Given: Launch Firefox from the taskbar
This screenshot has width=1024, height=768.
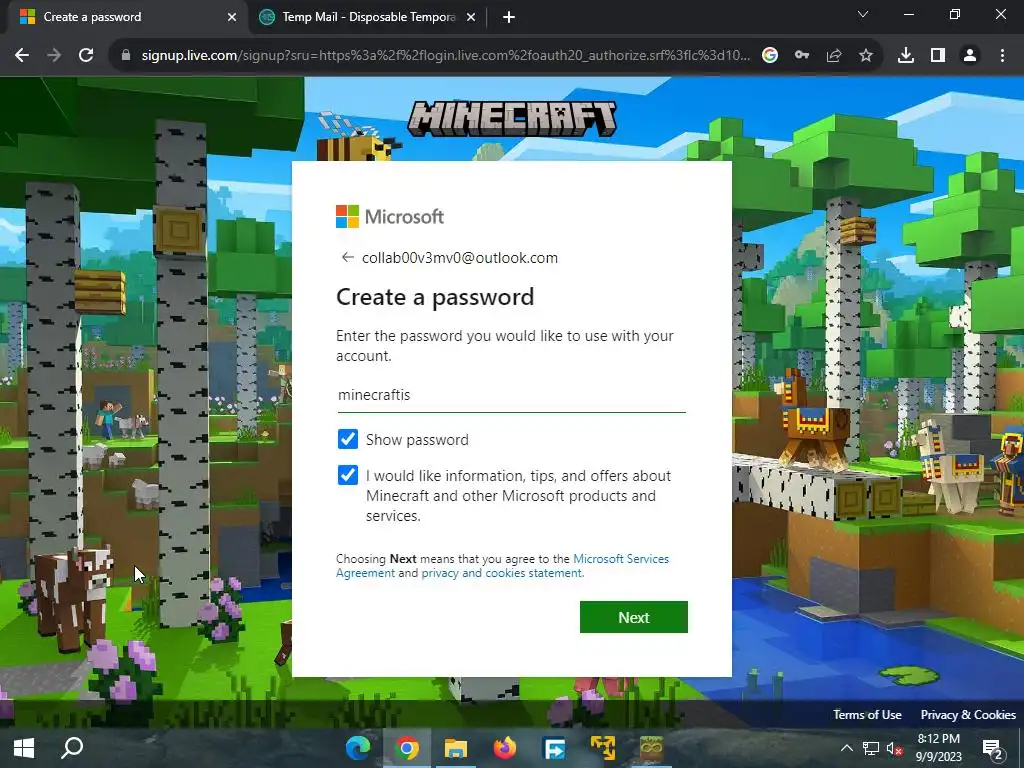Looking at the screenshot, I should point(505,748).
